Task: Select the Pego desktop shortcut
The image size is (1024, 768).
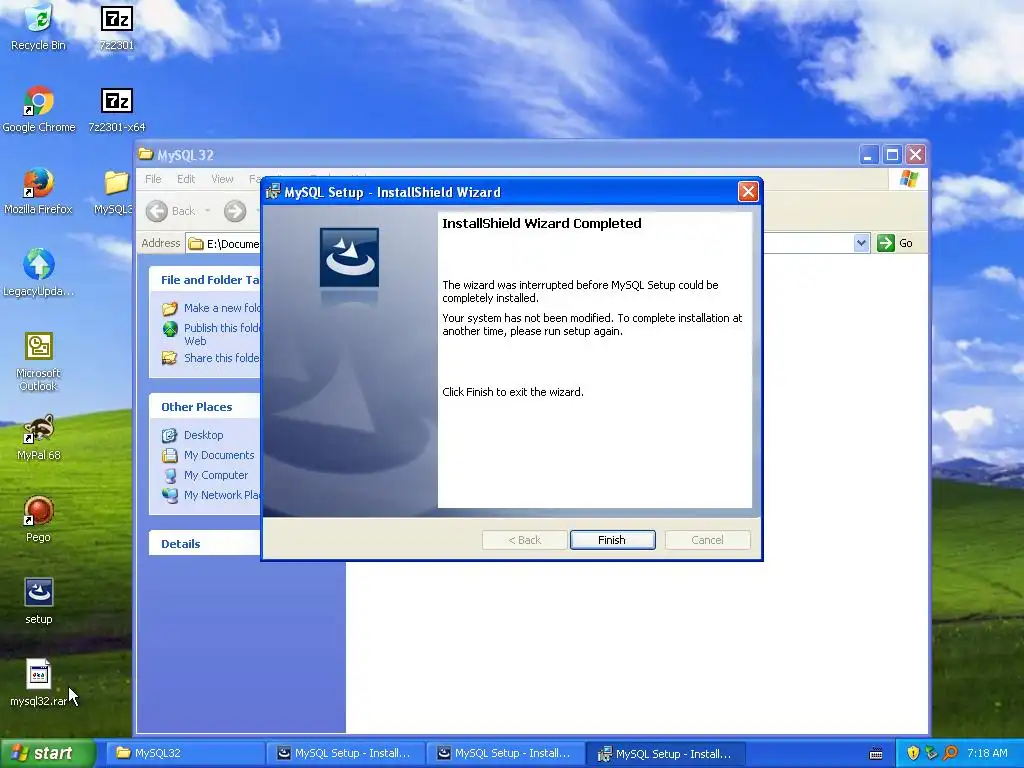Action: coord(39,519)
